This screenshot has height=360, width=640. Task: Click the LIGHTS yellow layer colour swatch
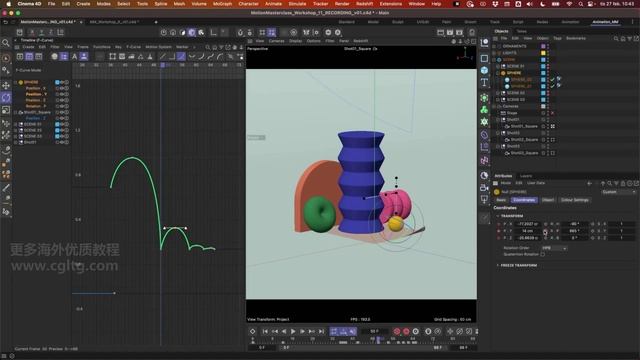pos(543,53)
